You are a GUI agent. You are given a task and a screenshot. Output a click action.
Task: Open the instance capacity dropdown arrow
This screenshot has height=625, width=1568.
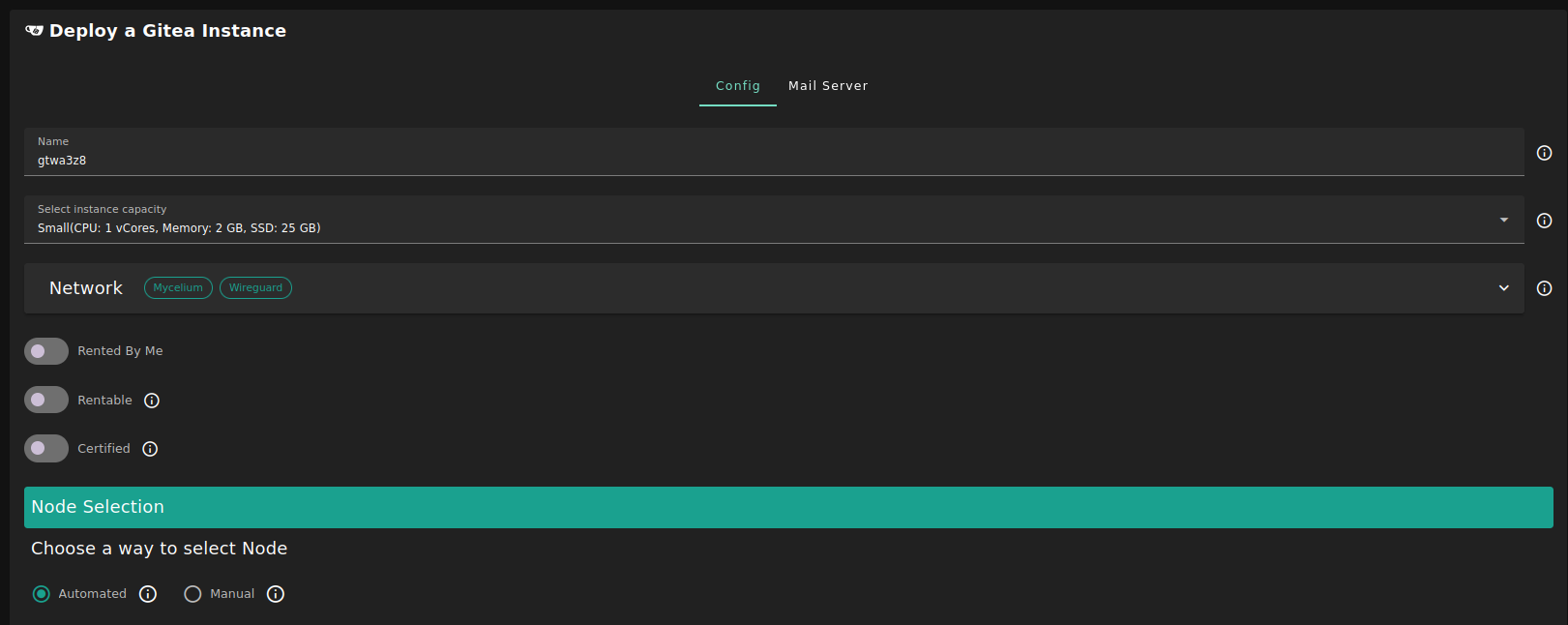click(1503, 221)
